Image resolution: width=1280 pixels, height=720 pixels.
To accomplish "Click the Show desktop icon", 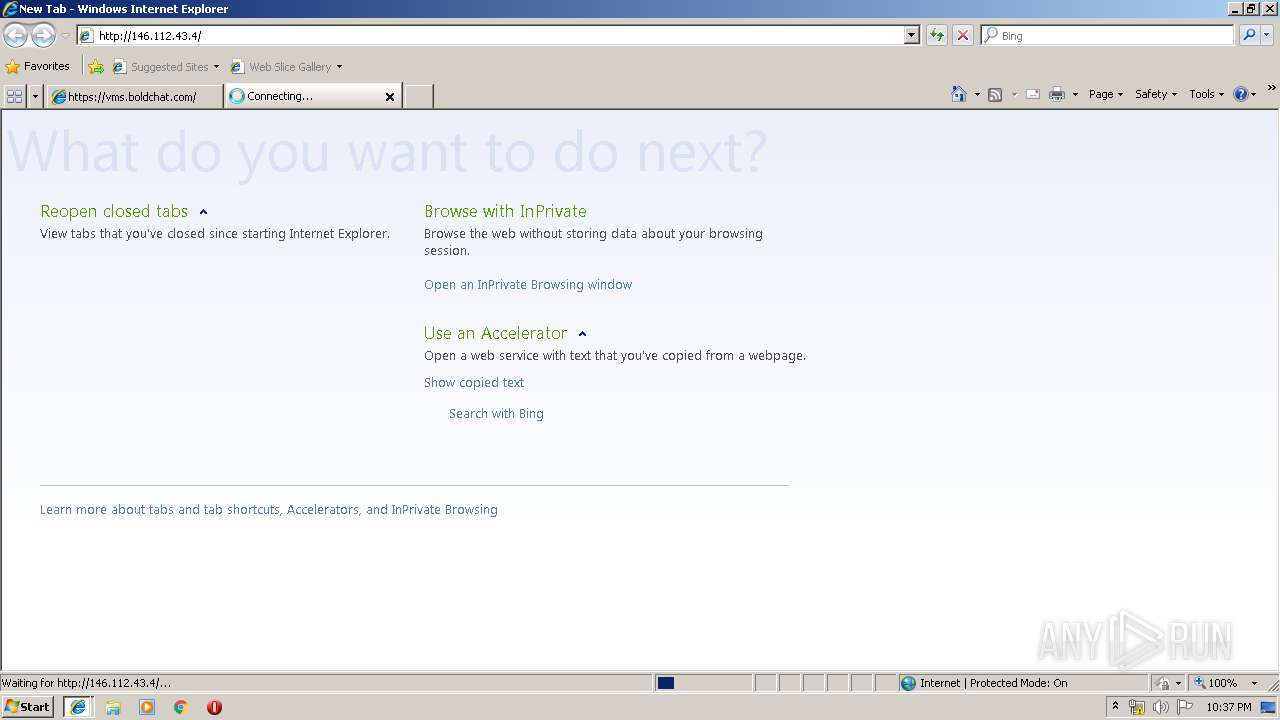I will pos(1269,707).
